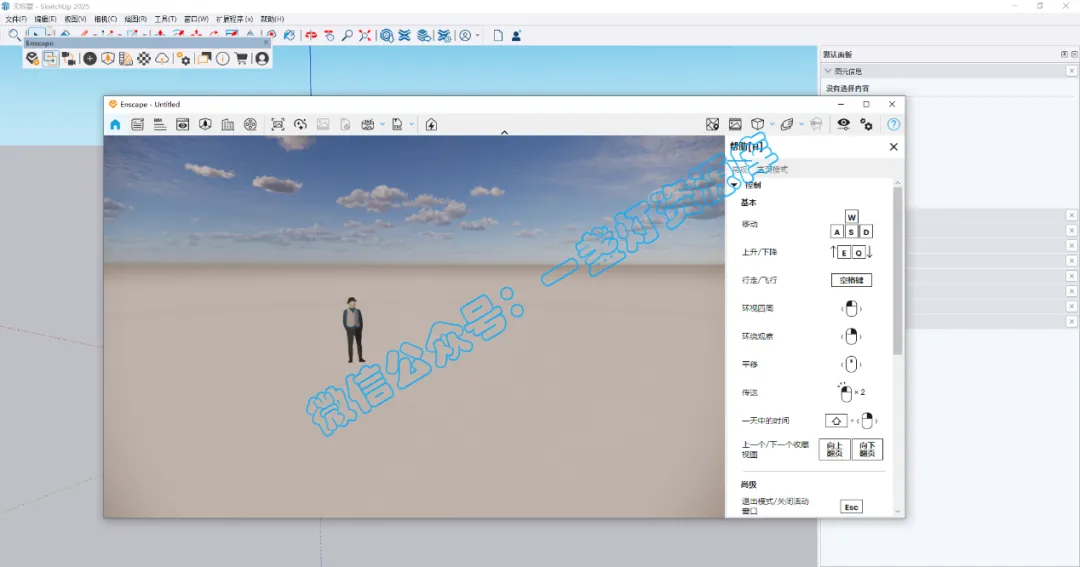This screenshot has height=567, width=1080.
Task: Click the 空格键 key box in help panel
Action: click(x=851, y=280)
